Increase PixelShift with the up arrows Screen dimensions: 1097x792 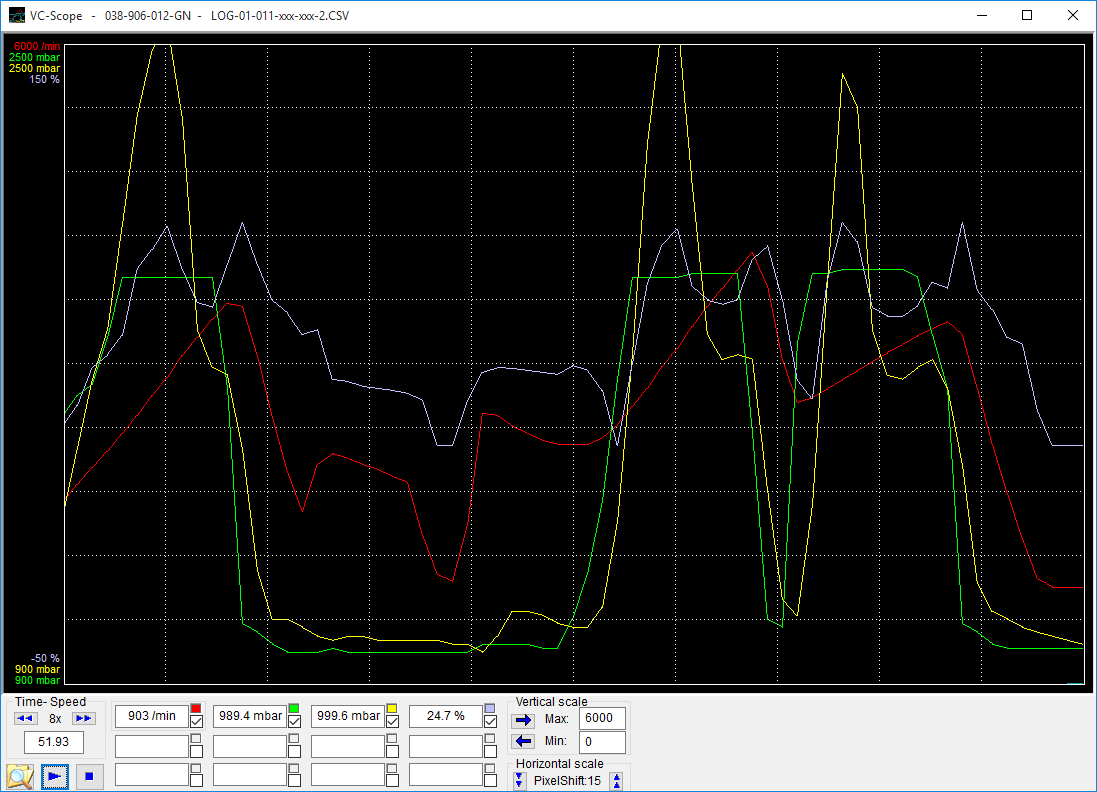click(617, 781)
